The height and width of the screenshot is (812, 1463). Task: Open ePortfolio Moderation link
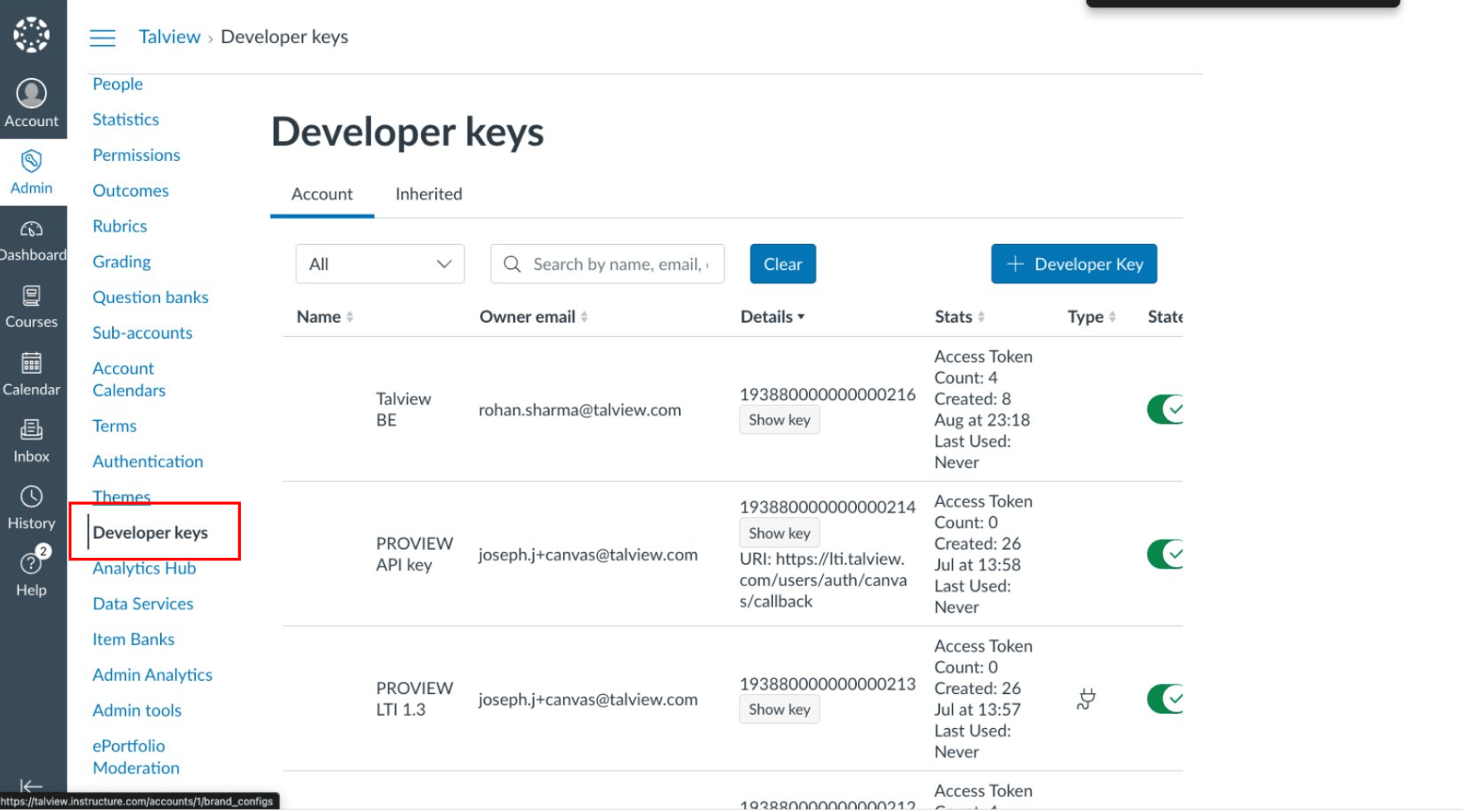tap(135, 757)
